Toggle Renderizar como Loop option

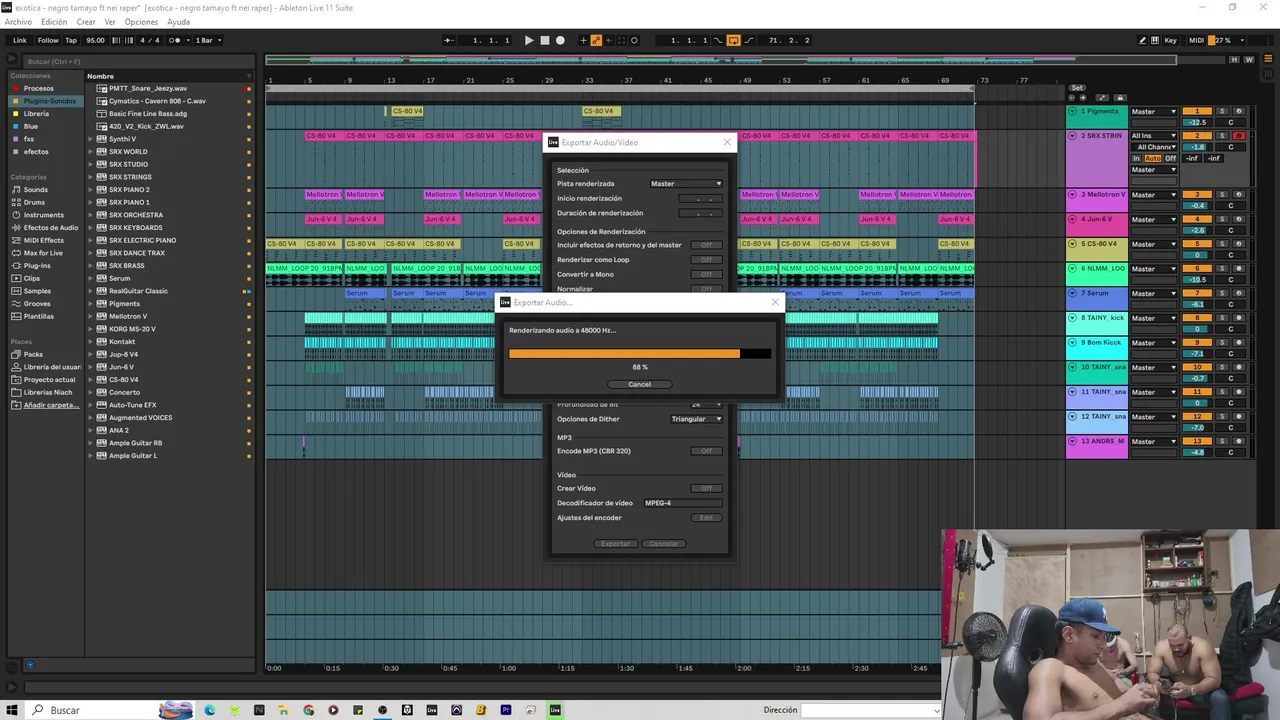pyautogui.click(x=706, y=260)
